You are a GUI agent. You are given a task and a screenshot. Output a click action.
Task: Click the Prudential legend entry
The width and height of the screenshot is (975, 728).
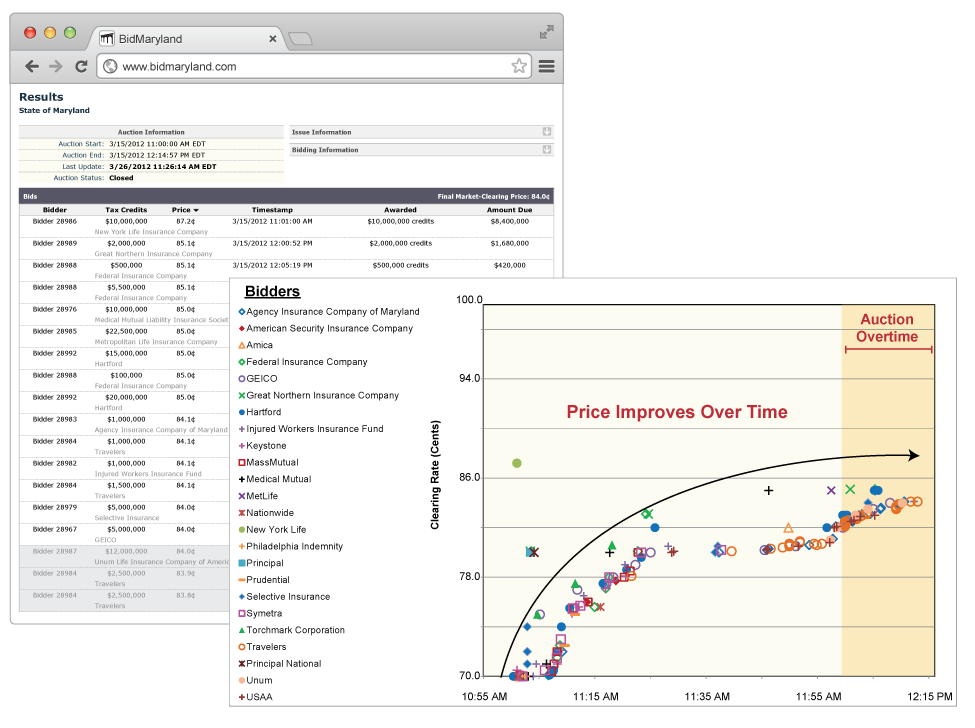tap(264, 580)
